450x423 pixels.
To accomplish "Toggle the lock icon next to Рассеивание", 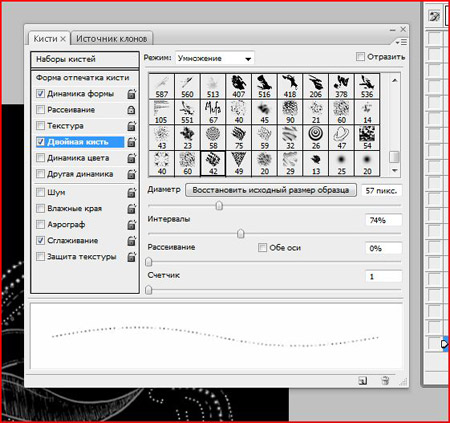I will [x=132, y=110].
